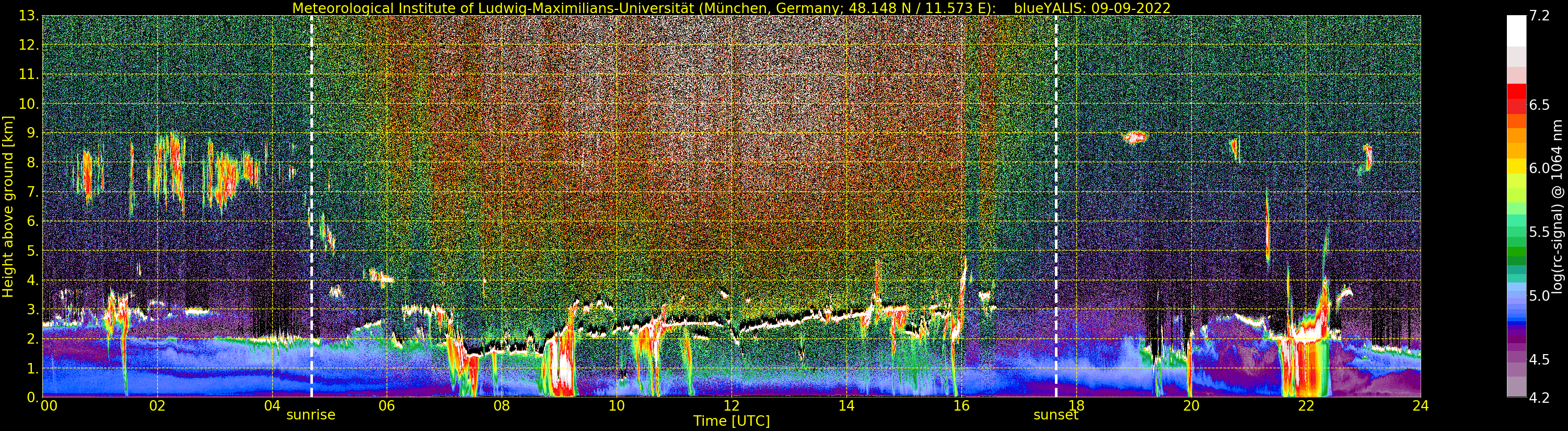Image resolution: width=1568 pixels, height=431 pixels.
Task: Click the colorbar tick label 6.0
Action: [1539, 168]
